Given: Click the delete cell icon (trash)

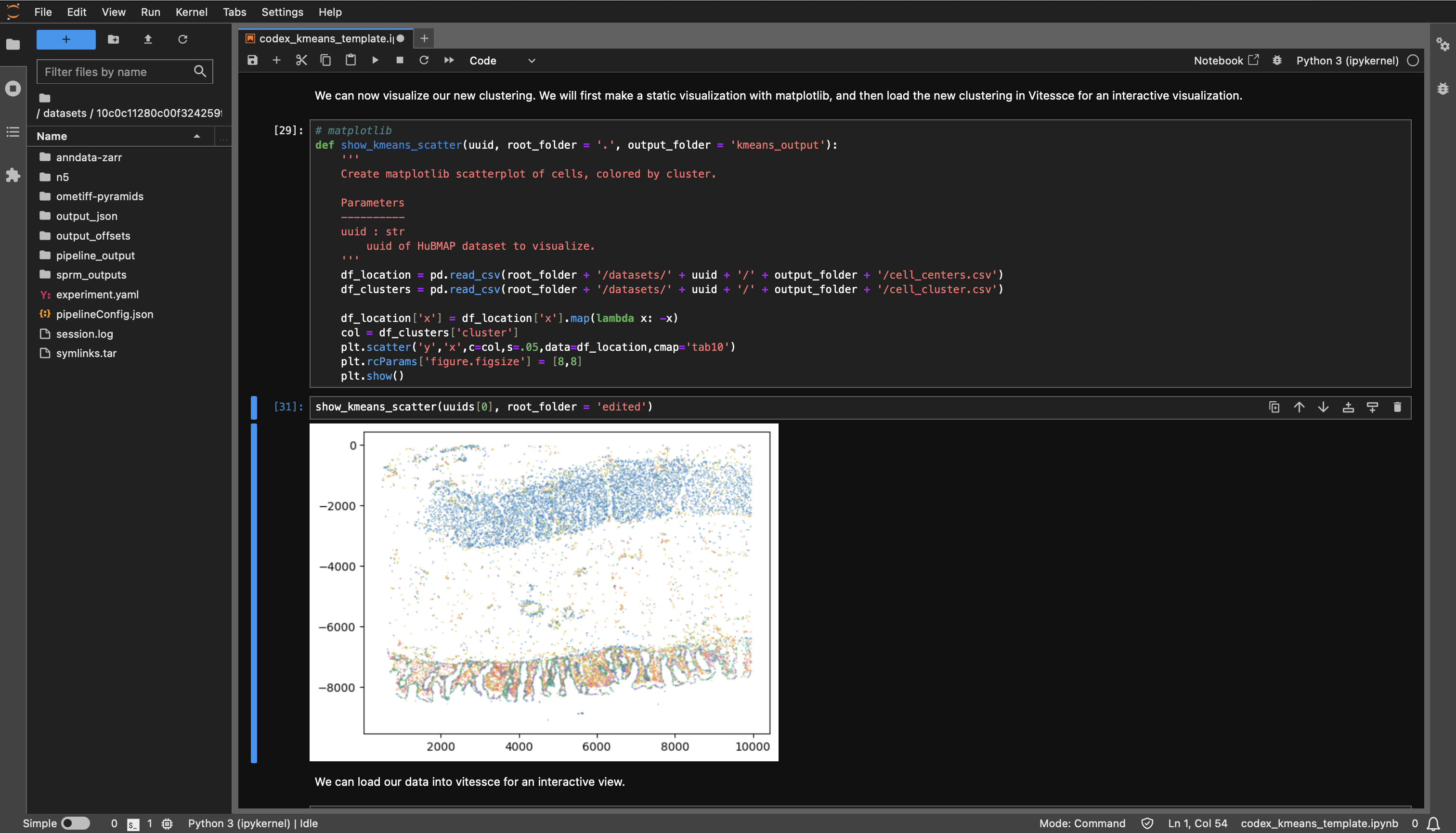Looking at the screenshot, I should tap(1397, 406).
